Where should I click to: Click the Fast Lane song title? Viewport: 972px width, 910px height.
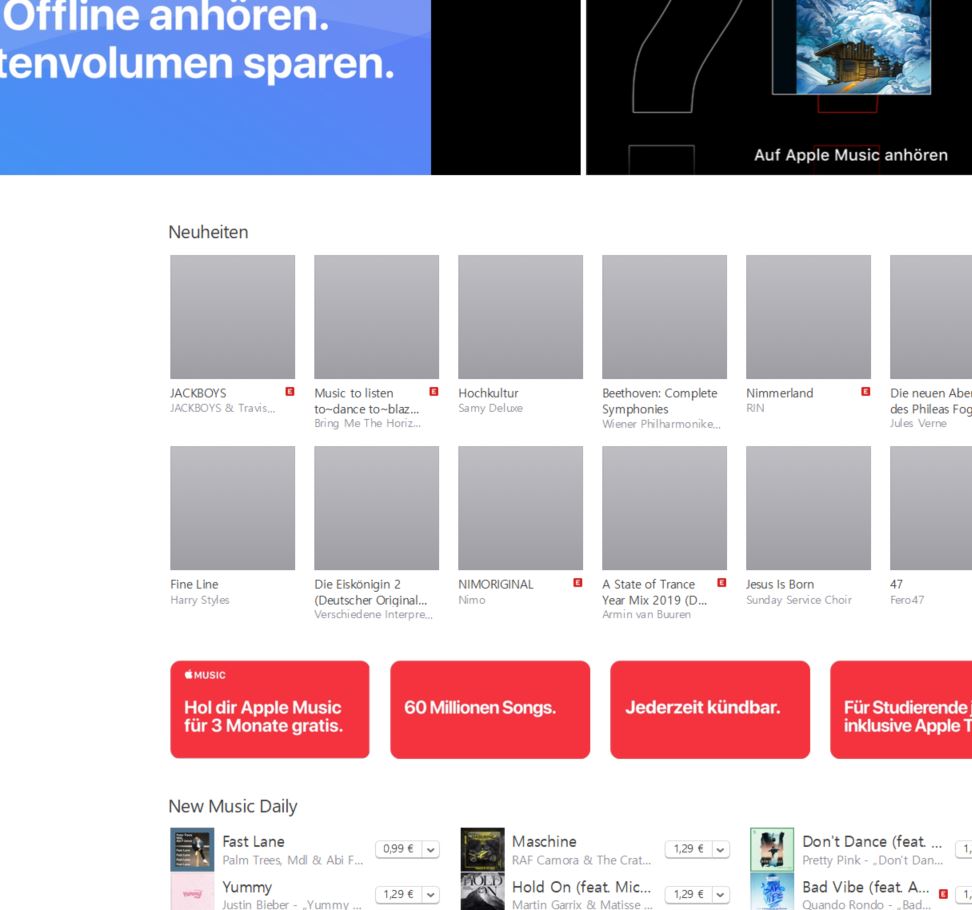click(254, 842)
